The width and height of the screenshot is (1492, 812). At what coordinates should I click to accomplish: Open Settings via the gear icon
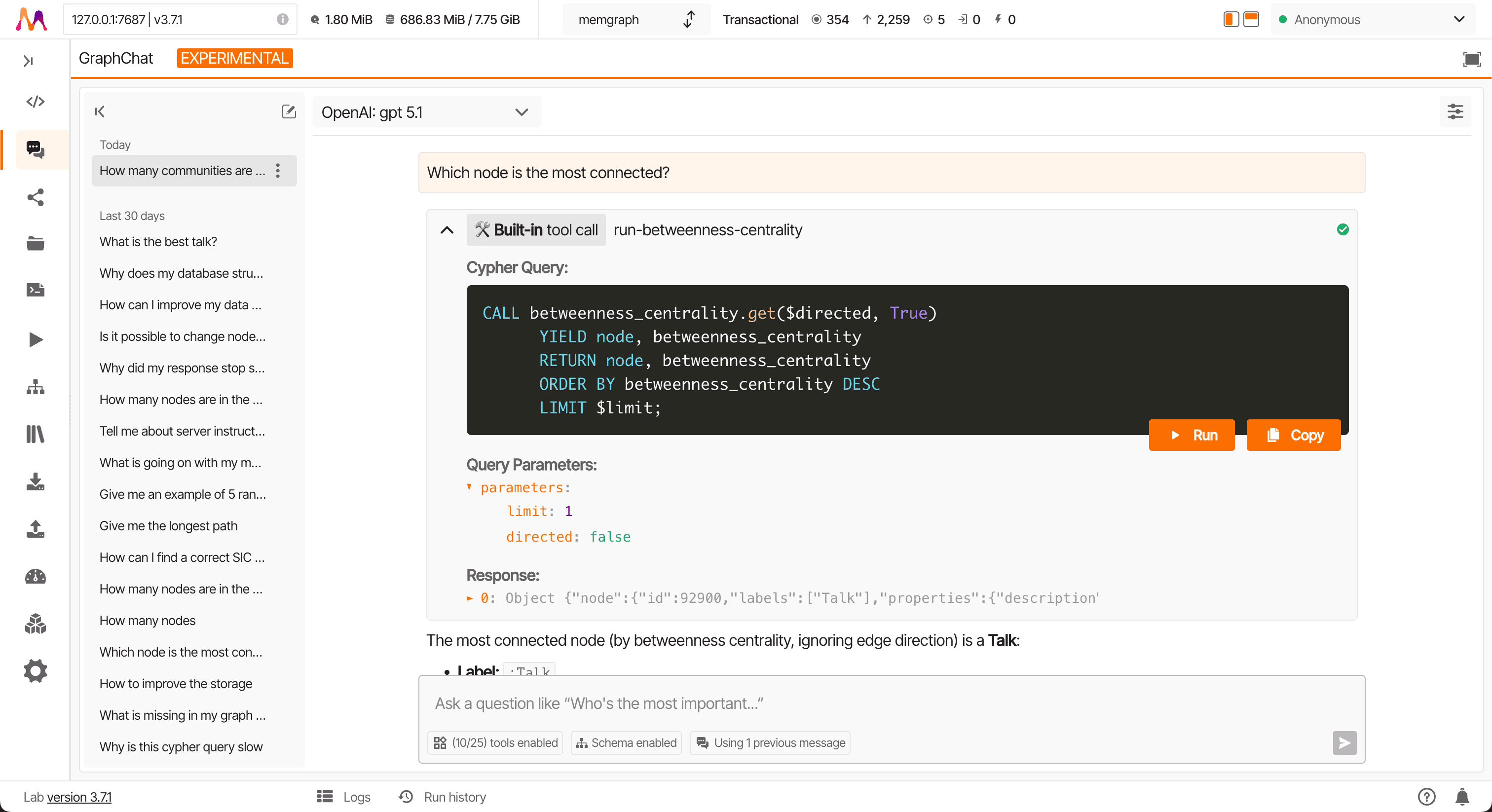35,671
